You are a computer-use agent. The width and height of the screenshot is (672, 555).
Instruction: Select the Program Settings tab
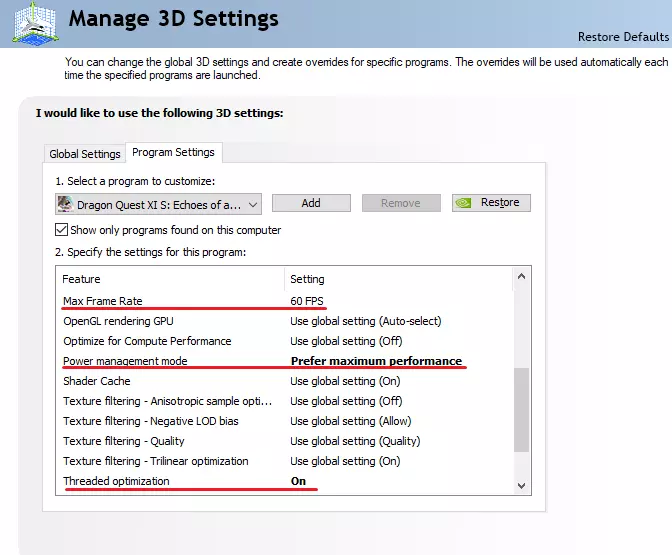[173, 152]
